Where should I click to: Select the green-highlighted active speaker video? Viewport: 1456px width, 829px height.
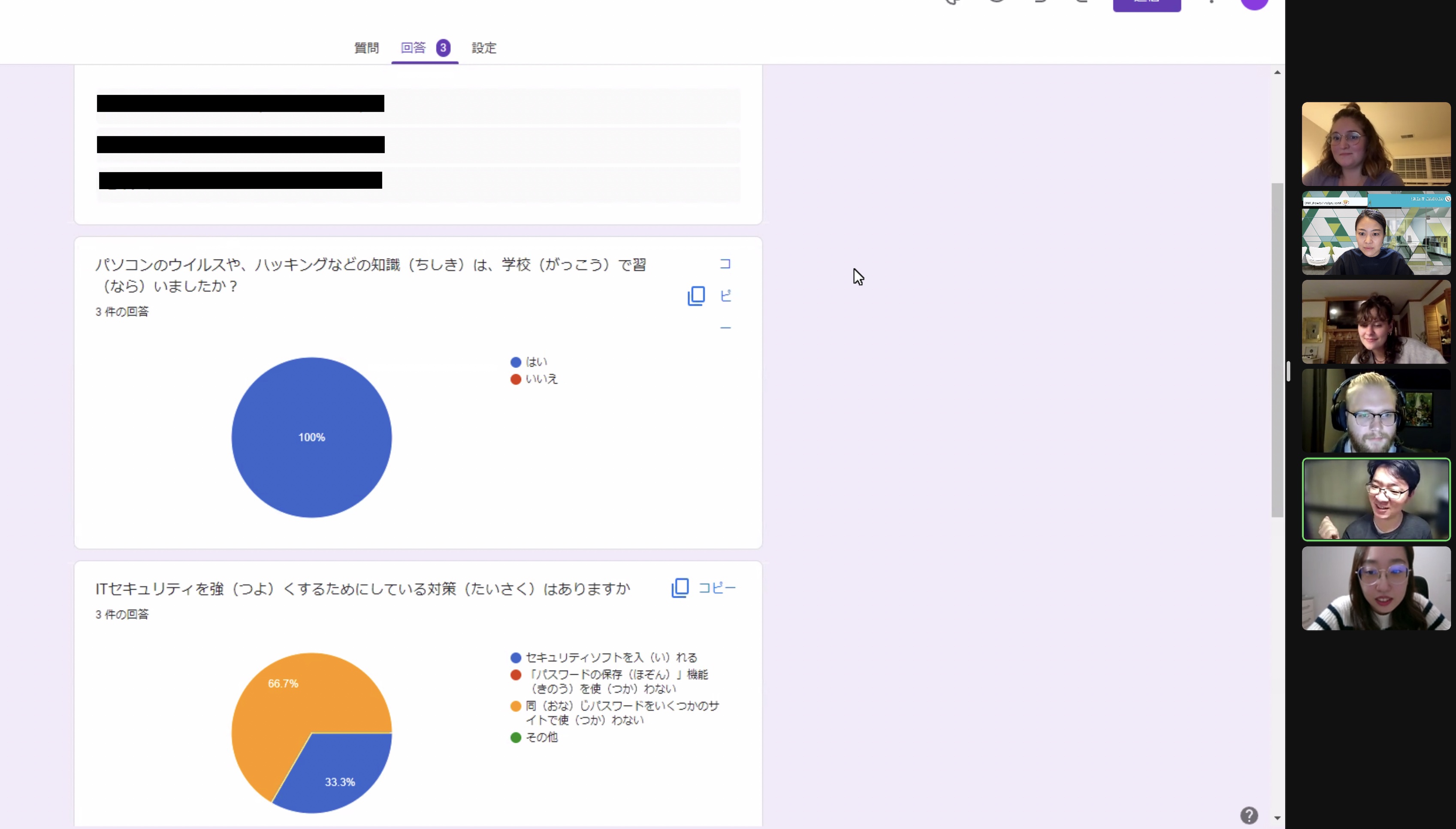point(1376,499)
